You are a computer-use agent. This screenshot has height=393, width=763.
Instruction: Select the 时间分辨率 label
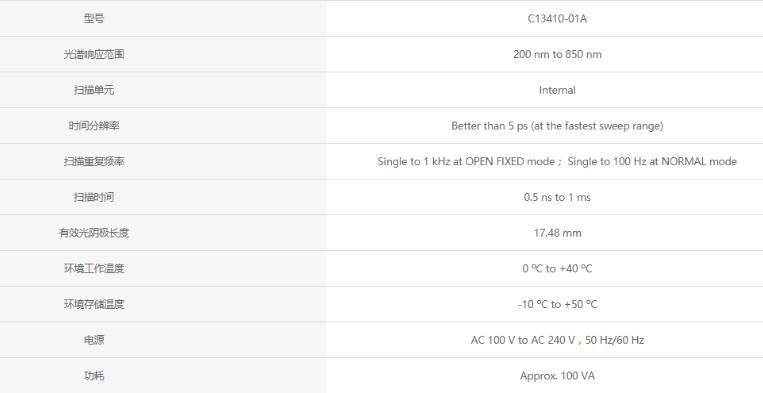click(x=93, y=126)
